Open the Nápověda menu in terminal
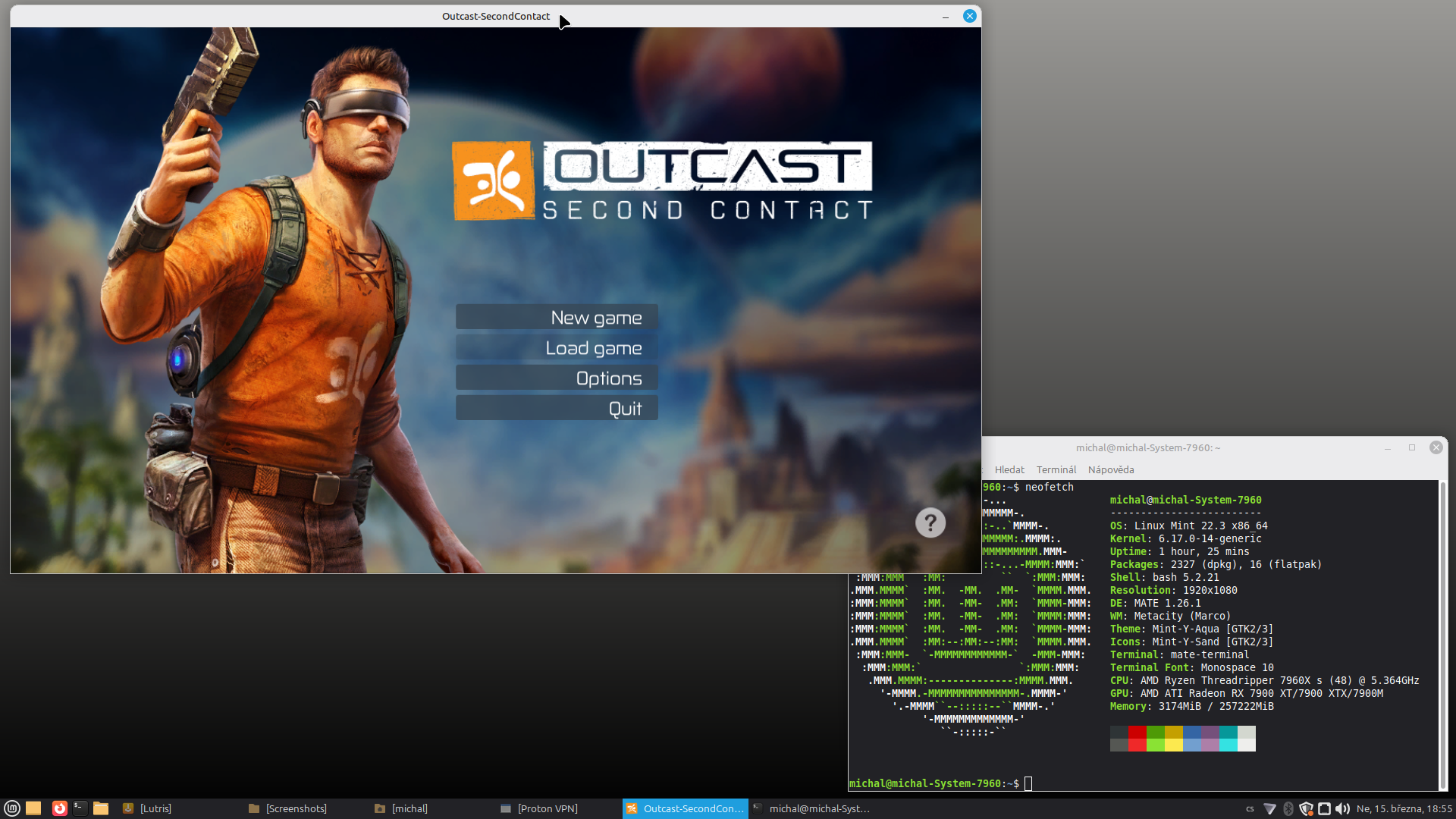The image size is (1456, 819). point(1110,469)
